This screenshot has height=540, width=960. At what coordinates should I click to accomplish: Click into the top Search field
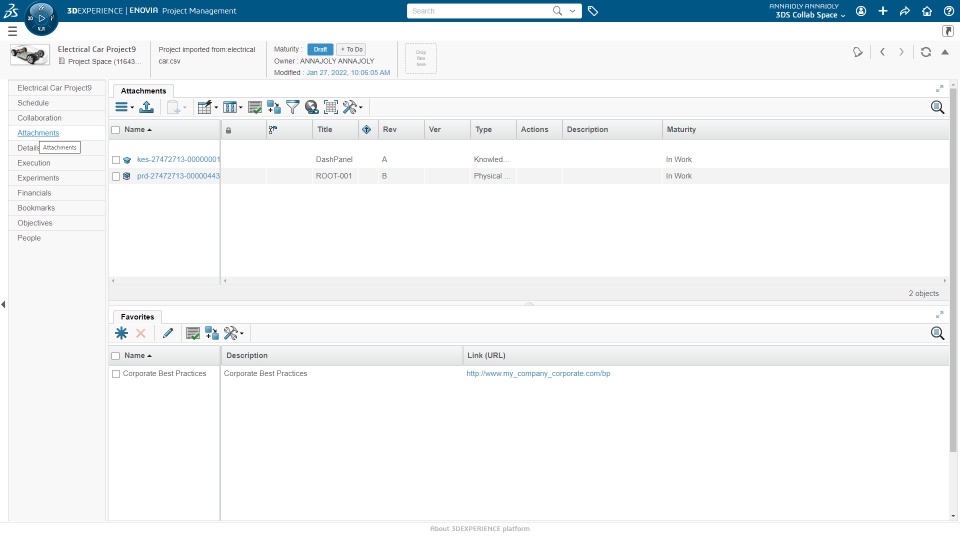[481, 10]
